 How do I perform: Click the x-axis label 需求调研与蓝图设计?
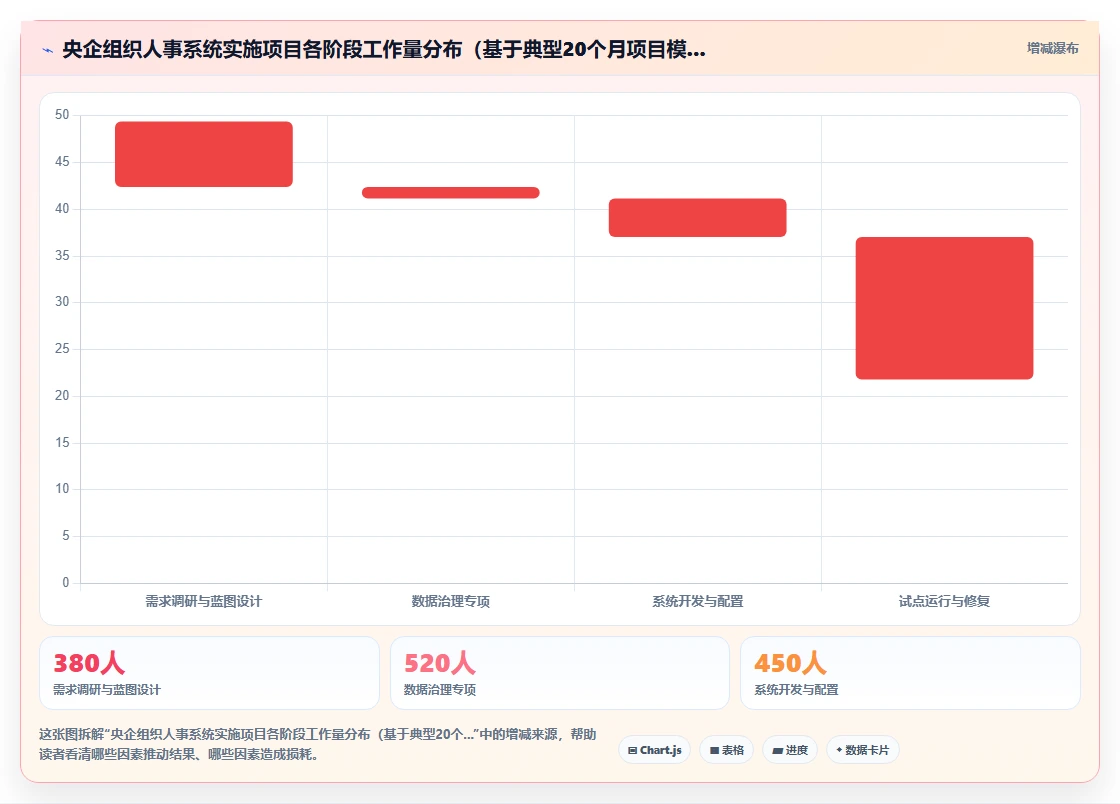click(x=204, y=601)
